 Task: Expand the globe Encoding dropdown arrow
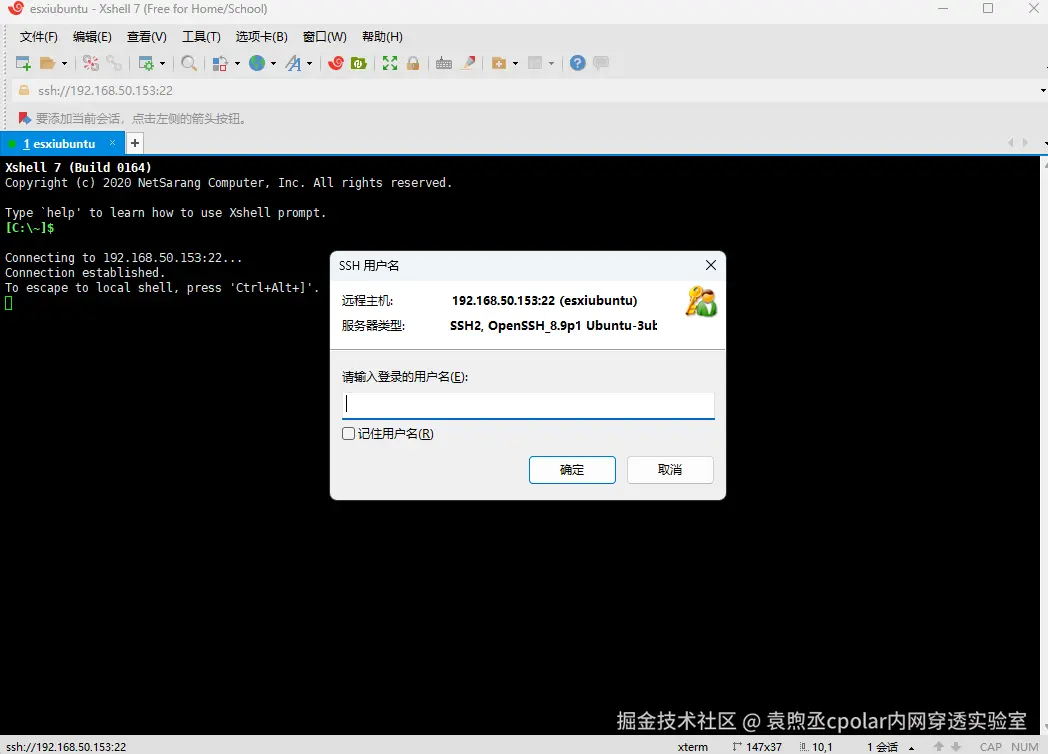[273, 64]
